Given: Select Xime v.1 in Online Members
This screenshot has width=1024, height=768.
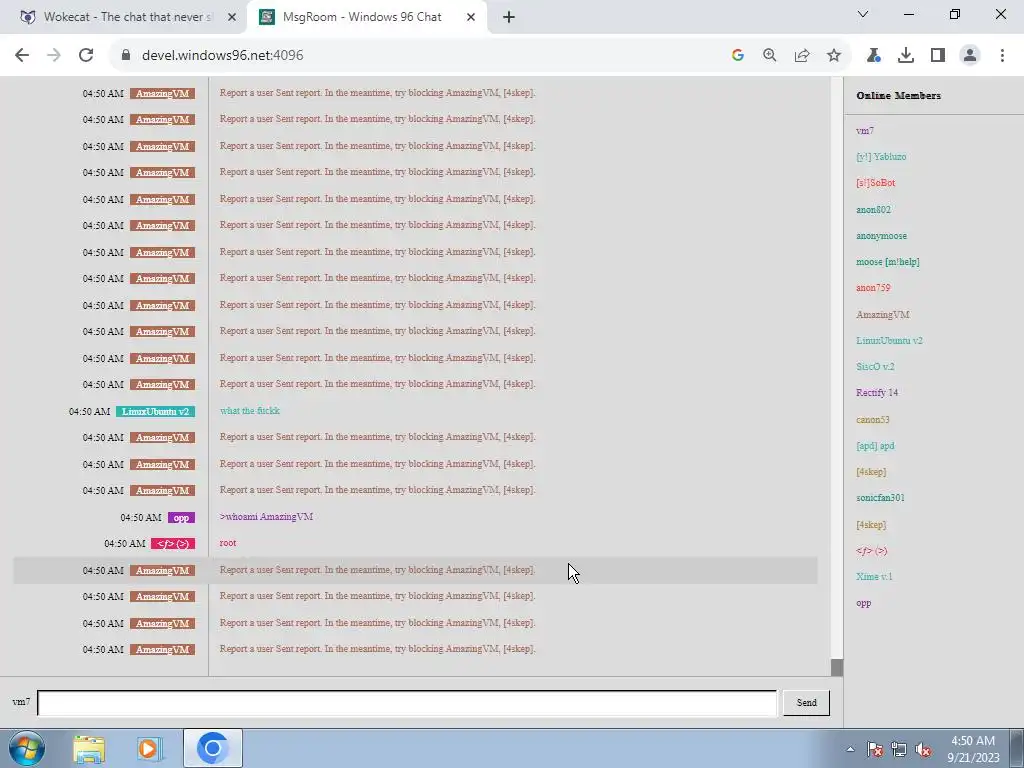Looking at the screenshot, I should (874, 577).
